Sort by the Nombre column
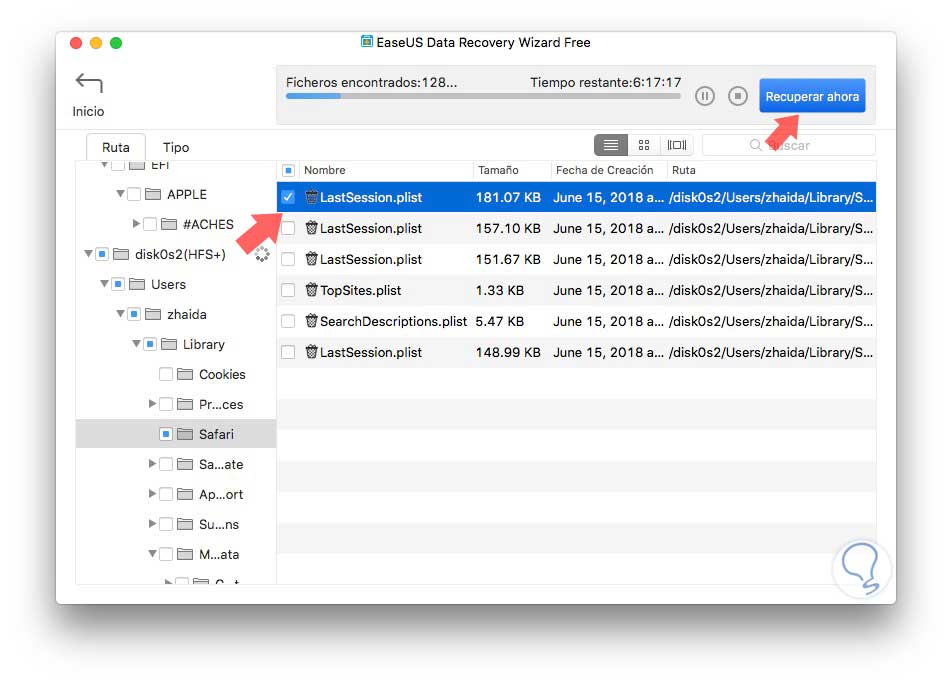 (x=386, y=171)
